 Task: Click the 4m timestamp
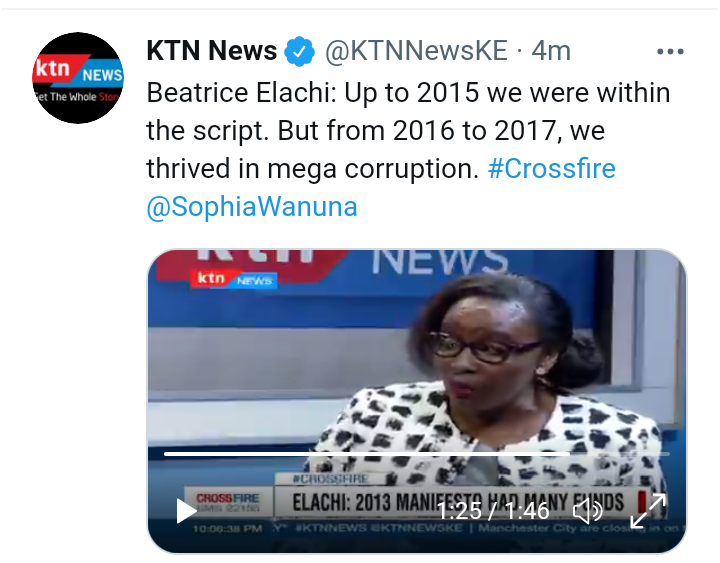(551, 51)
